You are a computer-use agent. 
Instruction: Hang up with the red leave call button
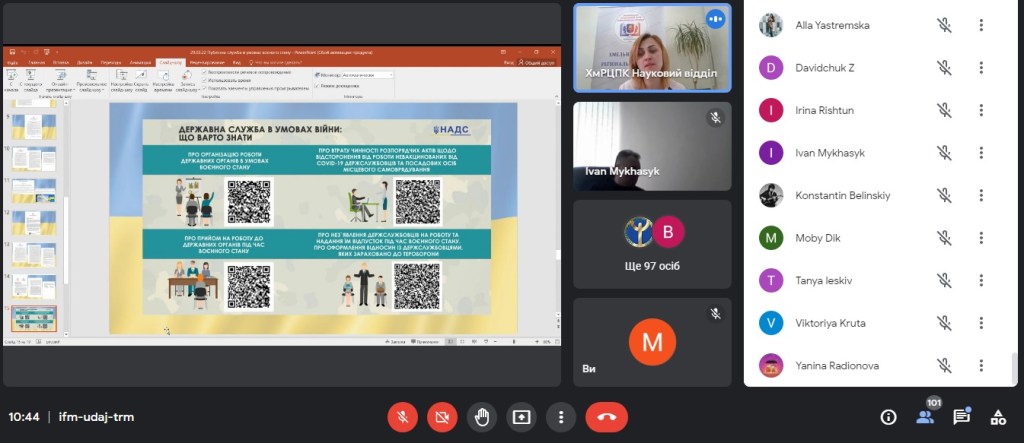coord(606,417)
